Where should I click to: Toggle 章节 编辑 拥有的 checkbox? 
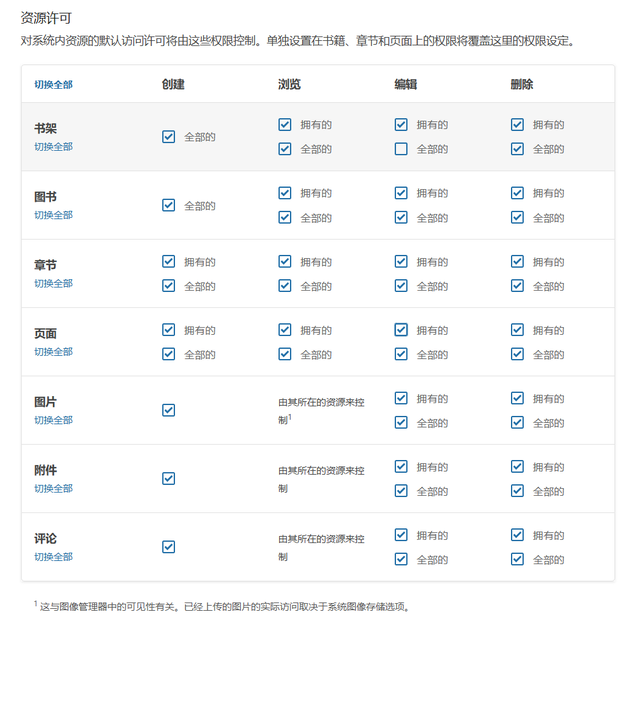pos(401,261)
